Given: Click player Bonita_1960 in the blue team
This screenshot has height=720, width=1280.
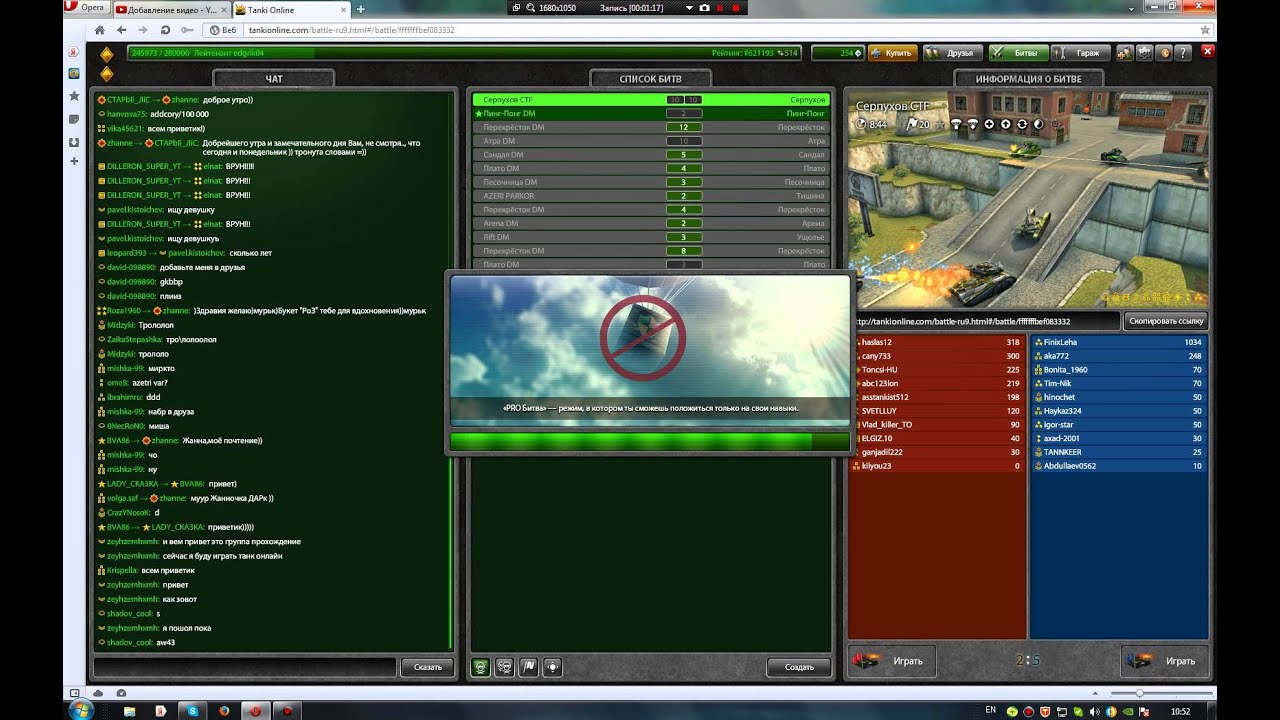Looking at the screenshot, I should coord(1118,370).
